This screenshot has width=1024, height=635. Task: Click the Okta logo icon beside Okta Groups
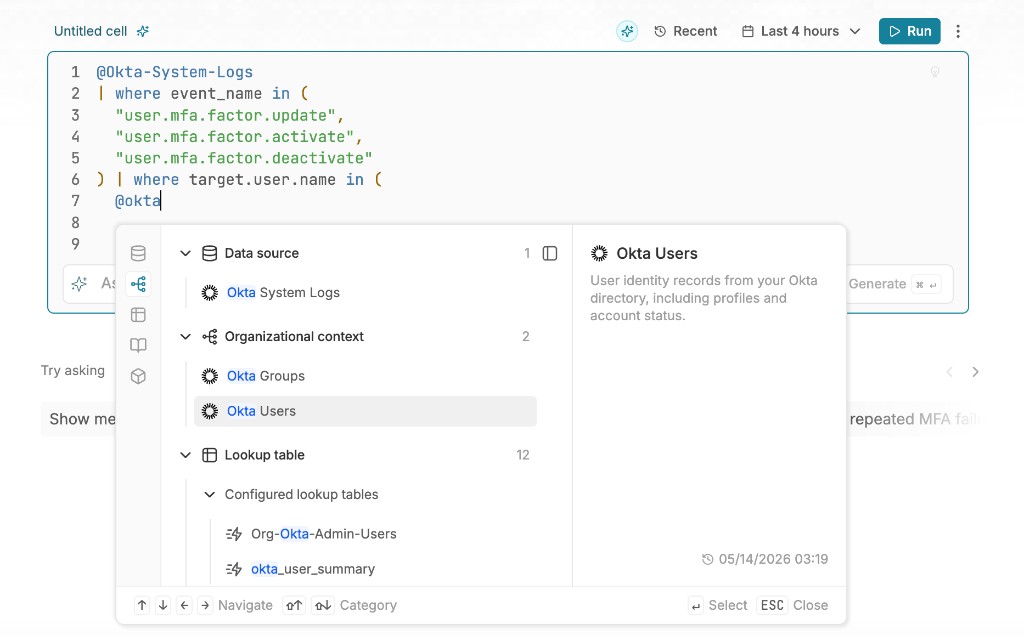(x=210, y=376)
